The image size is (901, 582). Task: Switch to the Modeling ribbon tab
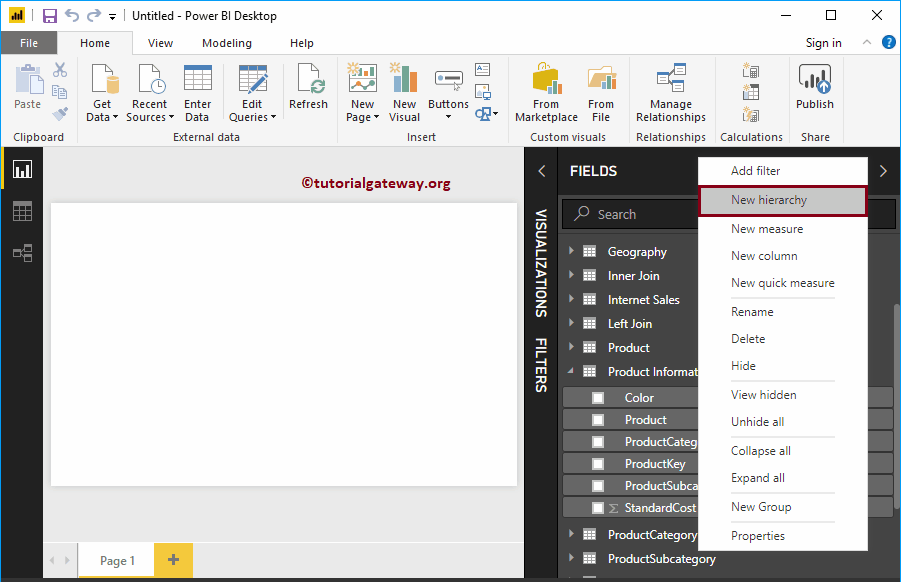[226, 43]
